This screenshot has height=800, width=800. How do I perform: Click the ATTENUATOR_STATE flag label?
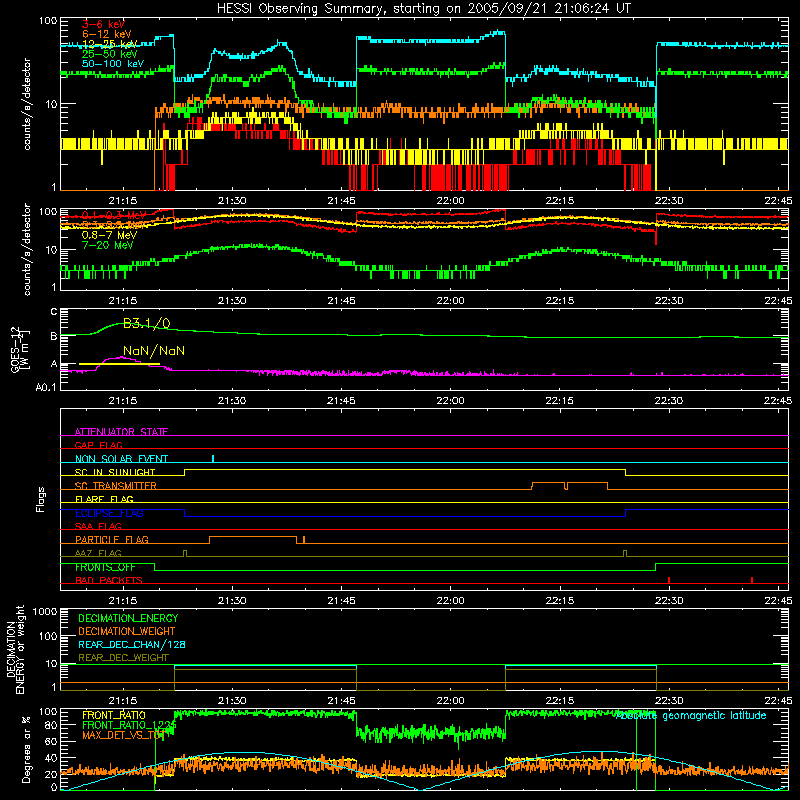click(x=121, y=432)
